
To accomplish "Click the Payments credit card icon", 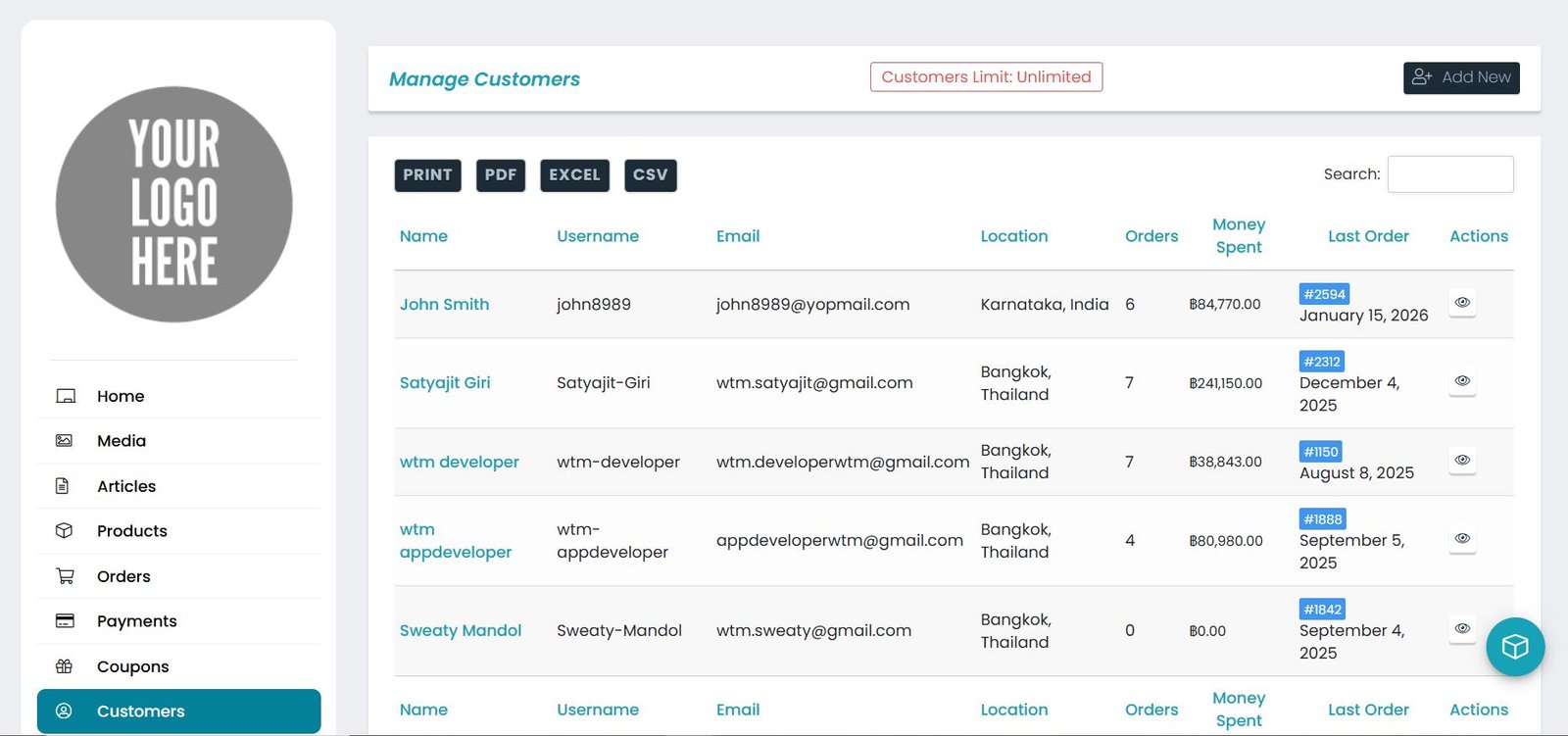I will pyautogui.click(x=65, y=621).
